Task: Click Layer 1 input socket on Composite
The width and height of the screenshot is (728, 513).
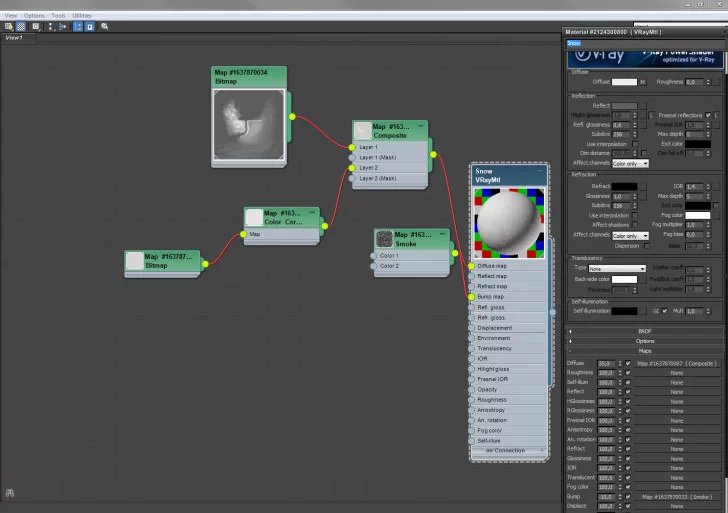Action: 352,147
